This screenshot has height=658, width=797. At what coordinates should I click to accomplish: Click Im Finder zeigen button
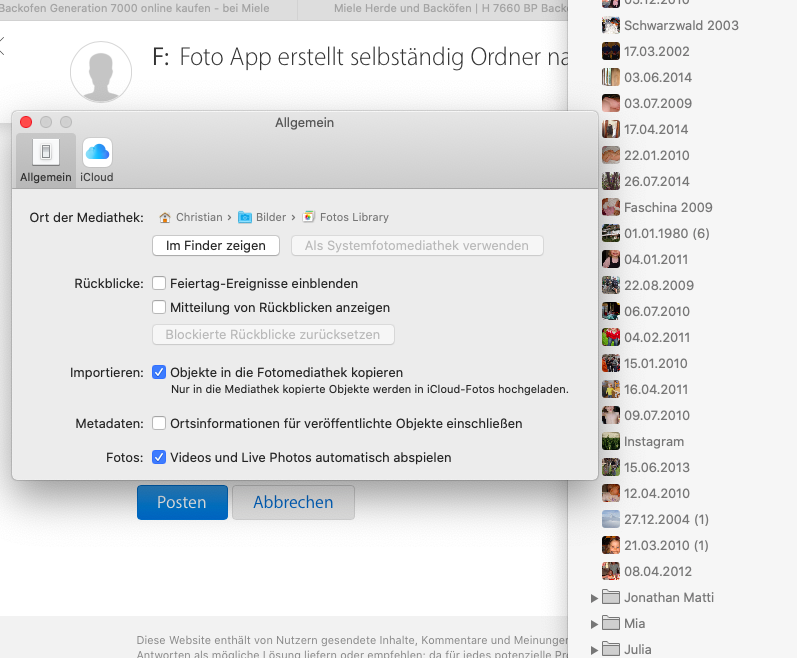216,245
